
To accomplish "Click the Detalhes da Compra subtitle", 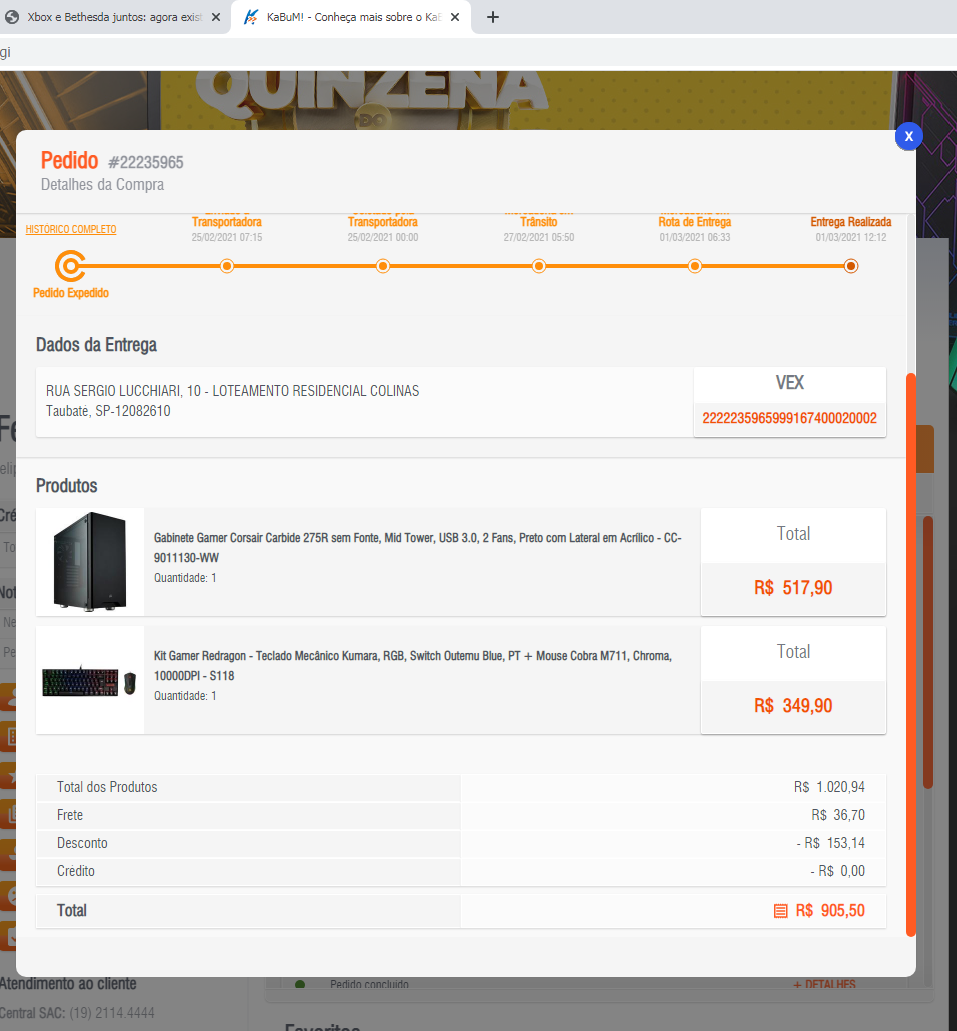I will (102, 185).
